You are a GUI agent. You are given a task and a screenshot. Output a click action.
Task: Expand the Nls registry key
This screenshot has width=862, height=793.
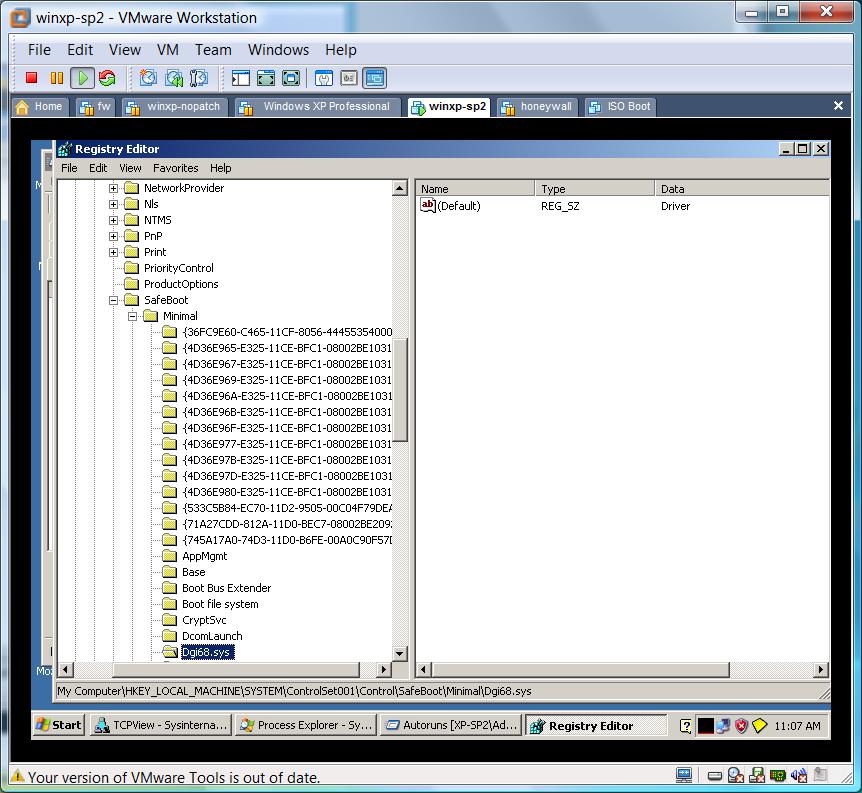113,204
